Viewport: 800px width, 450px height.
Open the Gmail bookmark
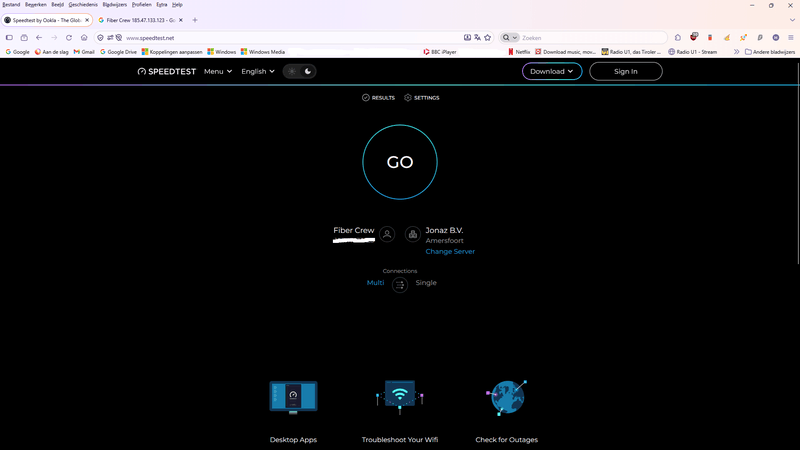[84, 52]
